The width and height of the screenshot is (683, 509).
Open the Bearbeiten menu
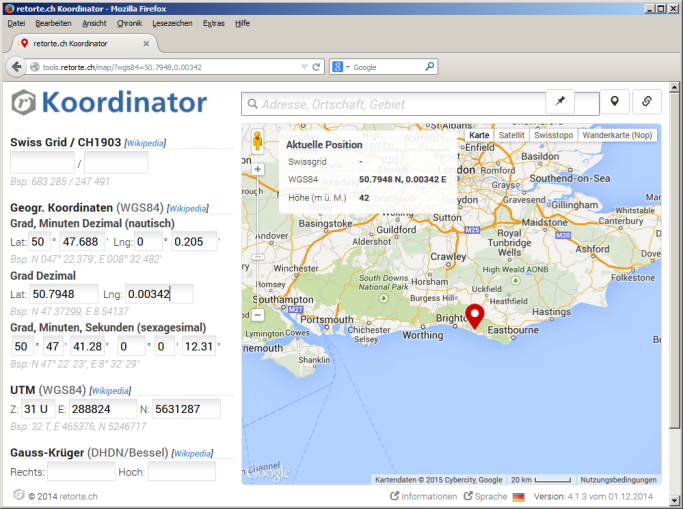pyautogui.click(x=53, y=24)
